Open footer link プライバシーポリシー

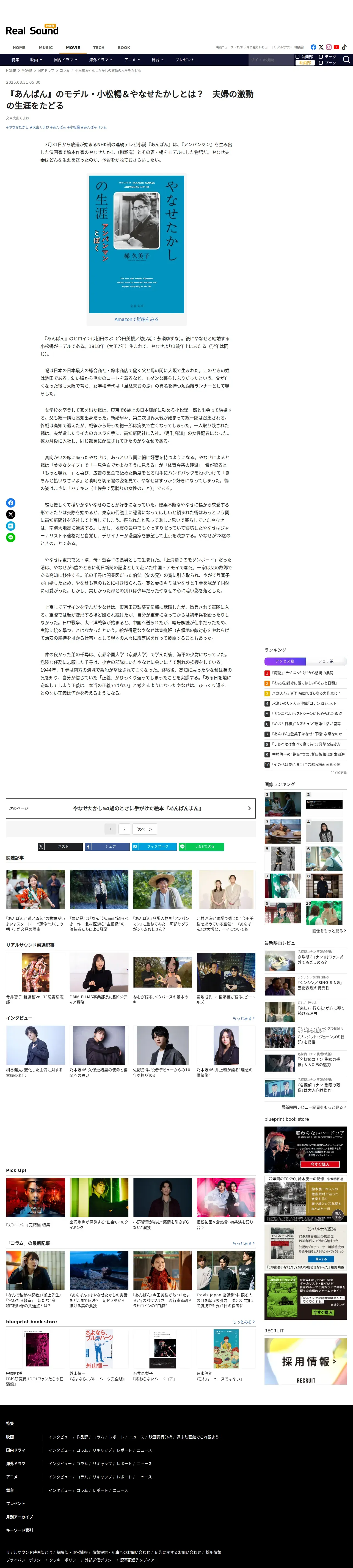coord(25,1560)
